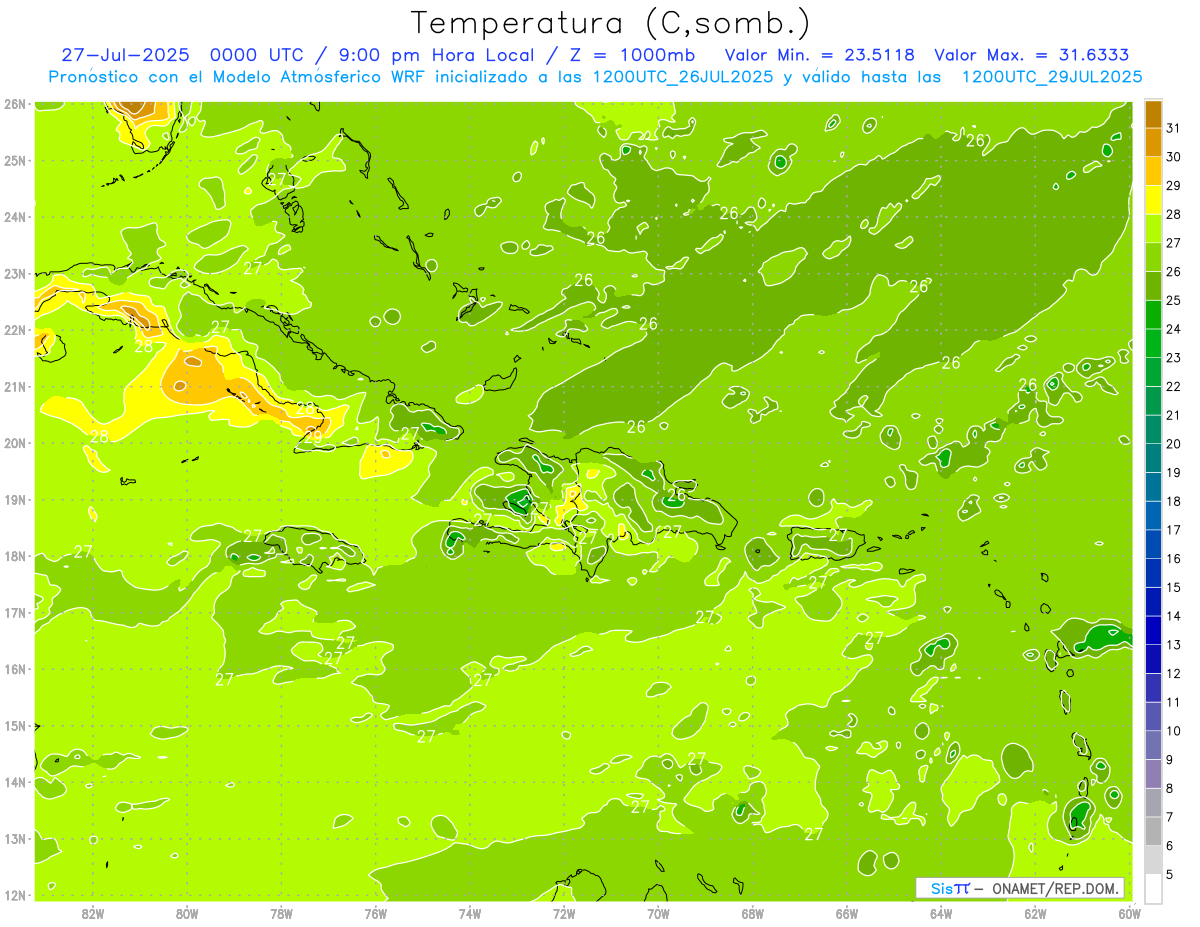Click the dark blue swatch between 13 and 14
Viewport: 1200px width, 927px height.
(x=1153, y=630)
